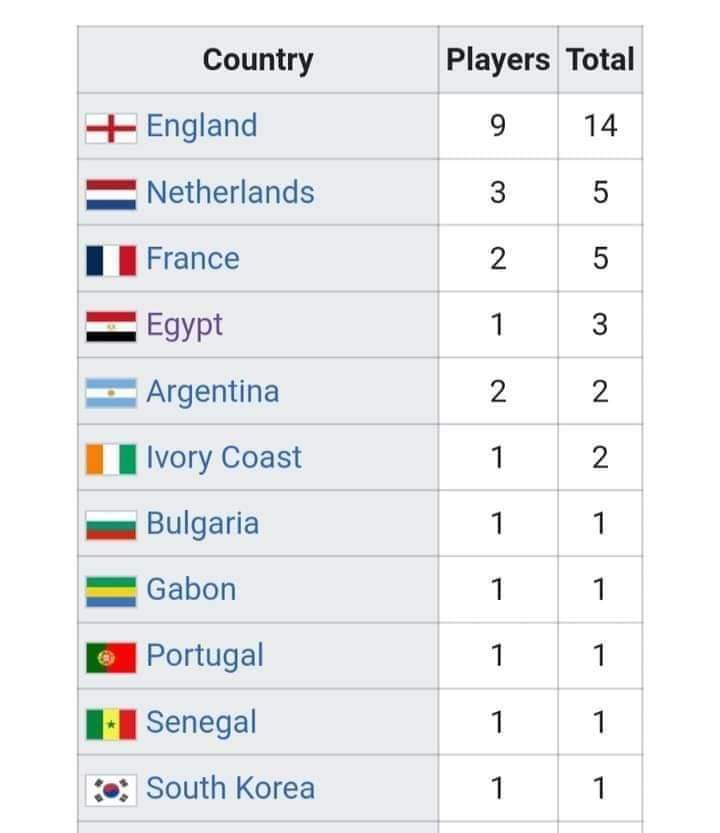Select the Country column header
The height and width of the screenshot is (833, 720).
click(258, 60)
